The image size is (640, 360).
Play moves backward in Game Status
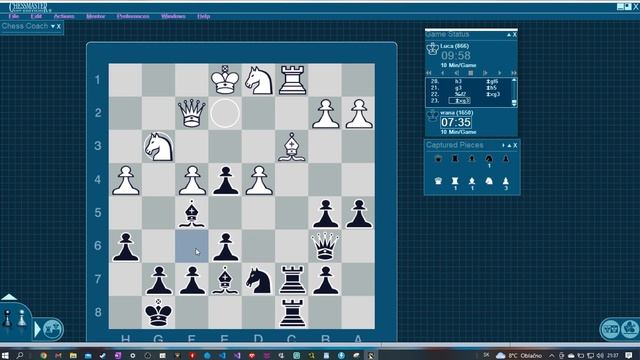coord(457,73)
